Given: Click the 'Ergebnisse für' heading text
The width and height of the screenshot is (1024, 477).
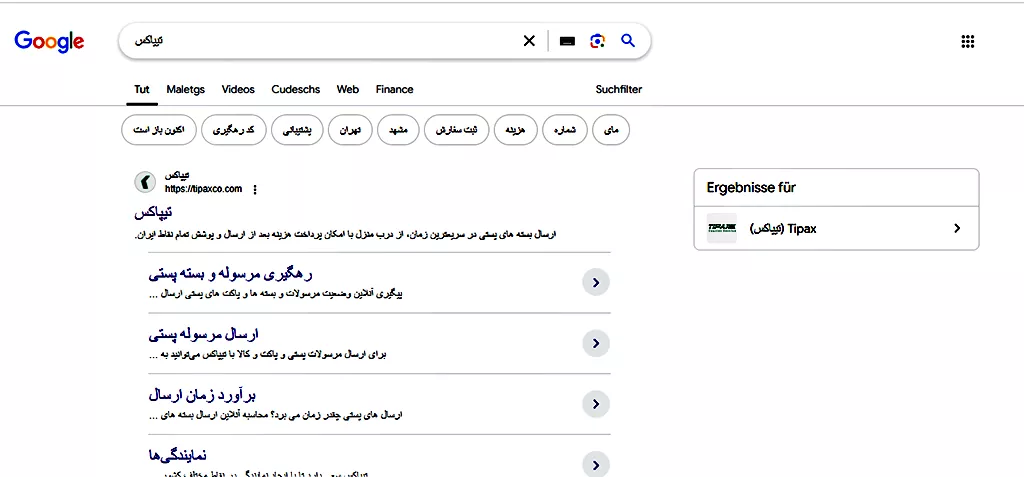Looking at the screenshot, I should [x=751, y=188].
